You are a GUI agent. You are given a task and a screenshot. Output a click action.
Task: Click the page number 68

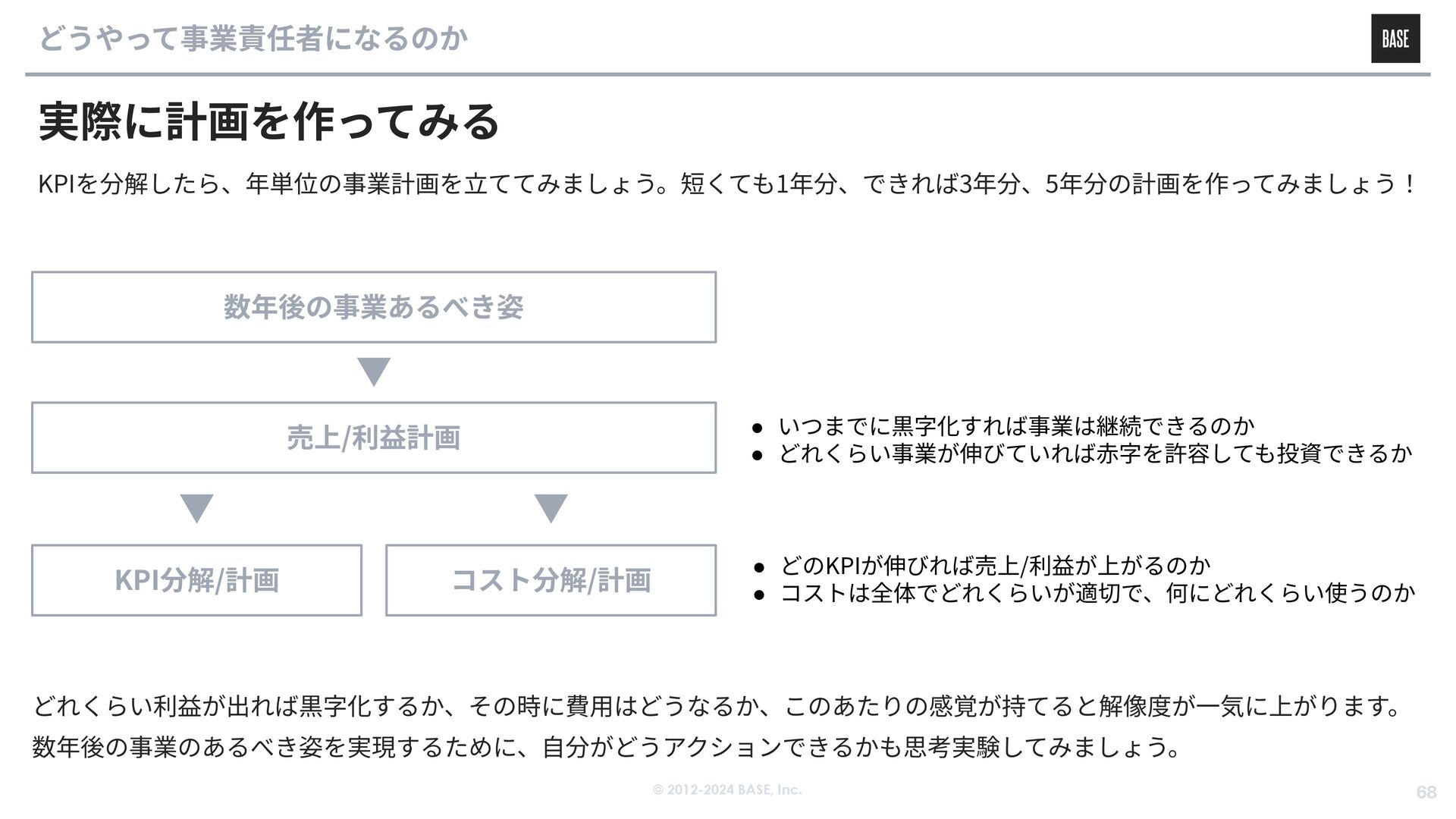[1426, 792]
